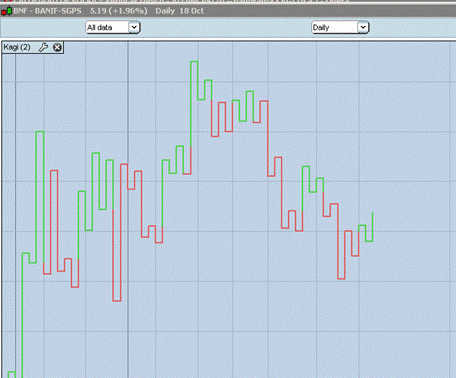Click the dark vertical cursor line mid-chart

(128, 210)
